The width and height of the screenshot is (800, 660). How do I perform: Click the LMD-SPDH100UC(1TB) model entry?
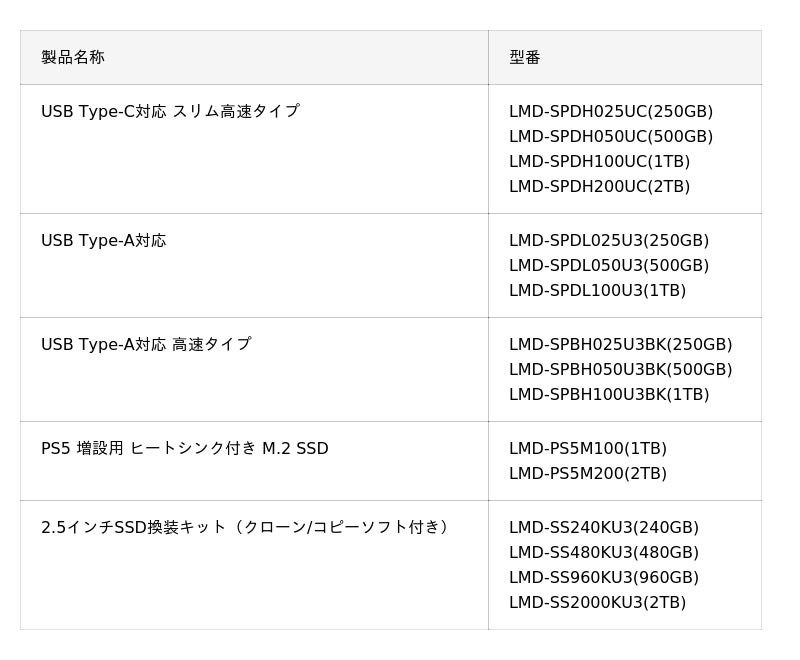click(599, 161)
